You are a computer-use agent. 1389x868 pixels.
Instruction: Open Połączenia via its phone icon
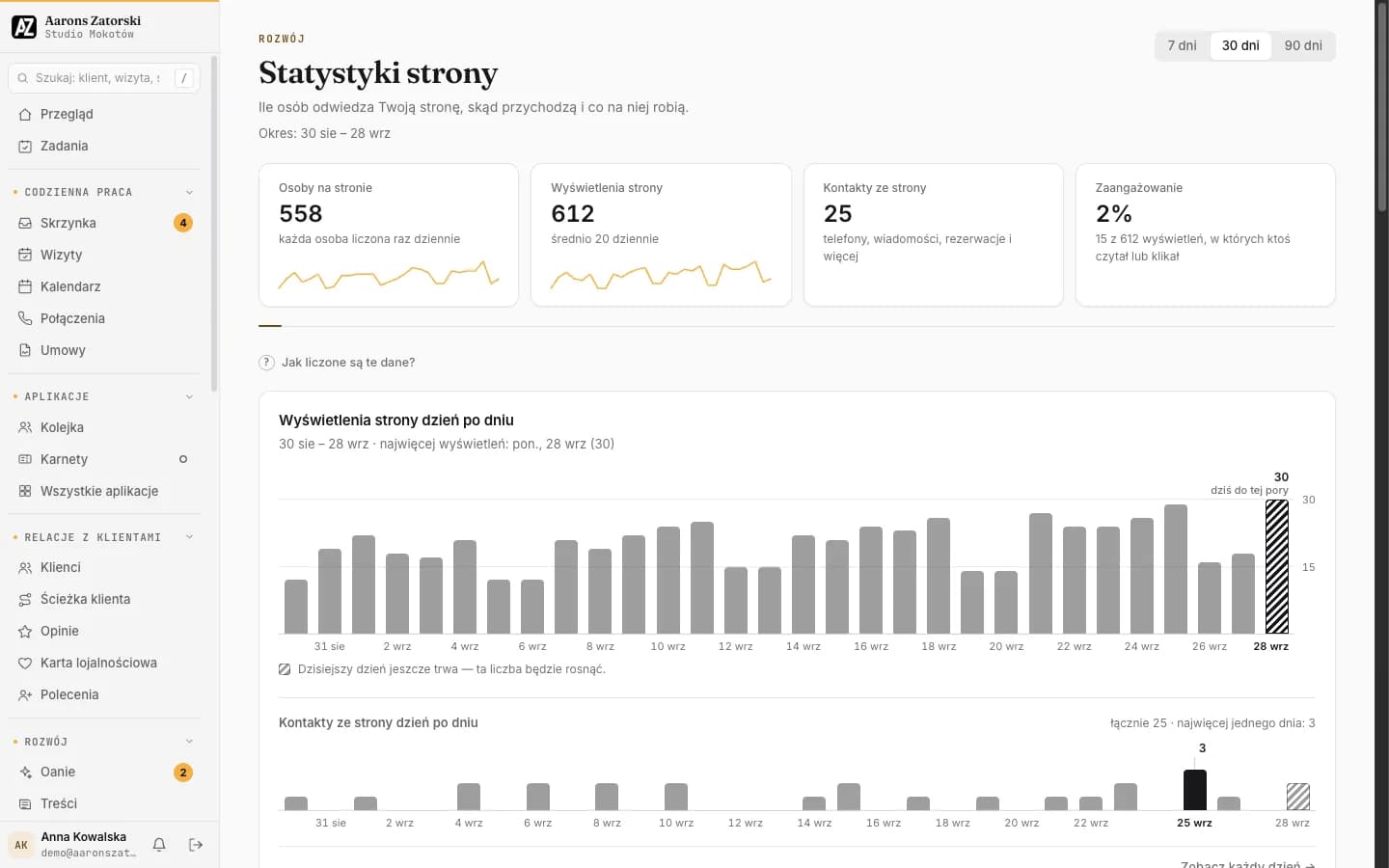pyautogui.click(x=25, y=318)
